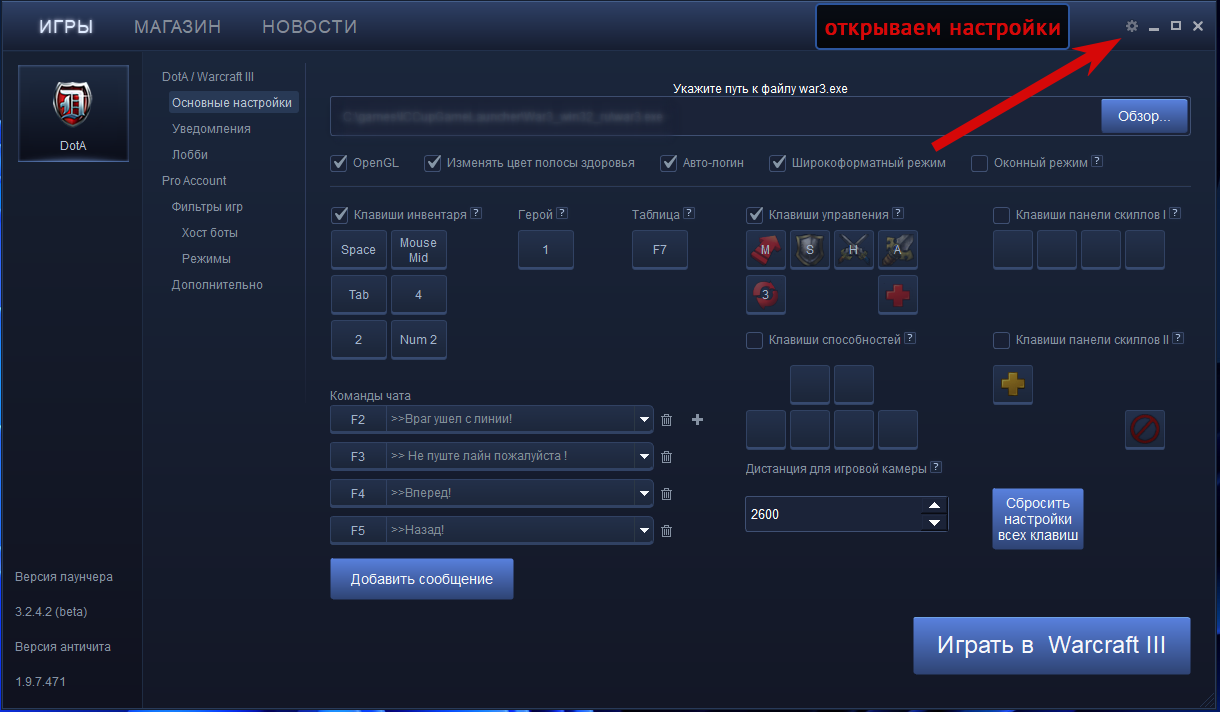Open launcher settings via the gear icon
1220x712 pixels.
1132,26
